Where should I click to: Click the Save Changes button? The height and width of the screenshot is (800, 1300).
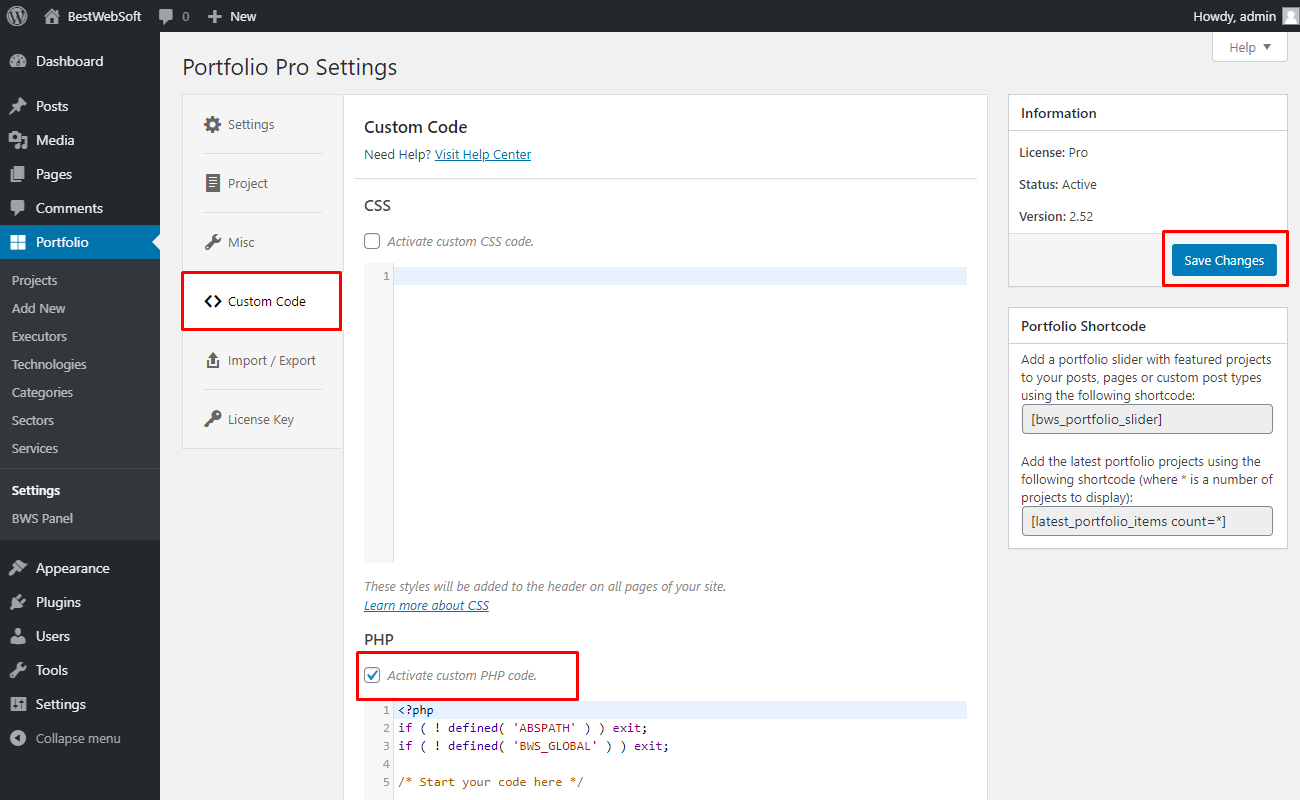[x=1224, y=260]
